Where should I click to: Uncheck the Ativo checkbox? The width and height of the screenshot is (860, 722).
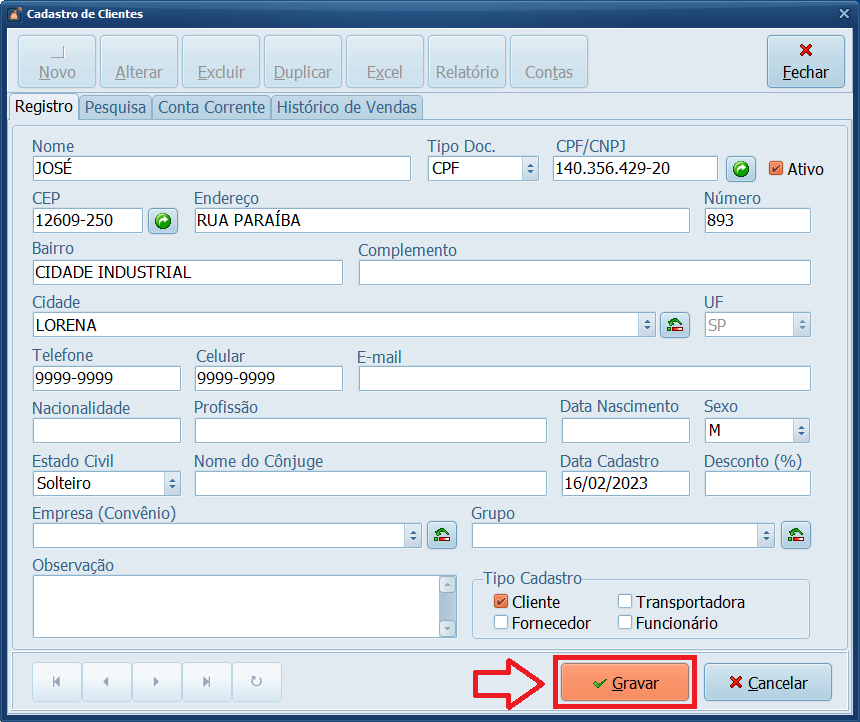point(776,169)
